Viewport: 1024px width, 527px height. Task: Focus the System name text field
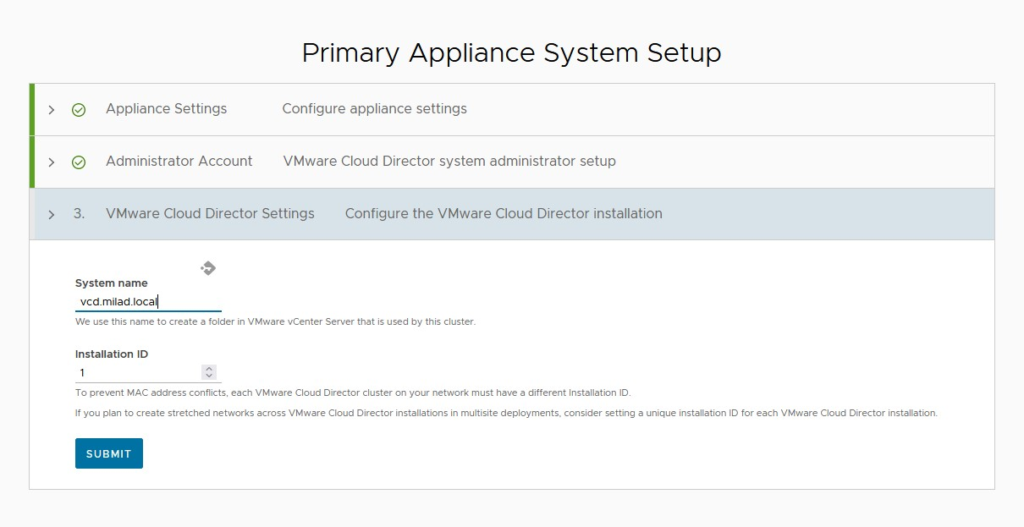pyautogui.click(x=148, y=302)
